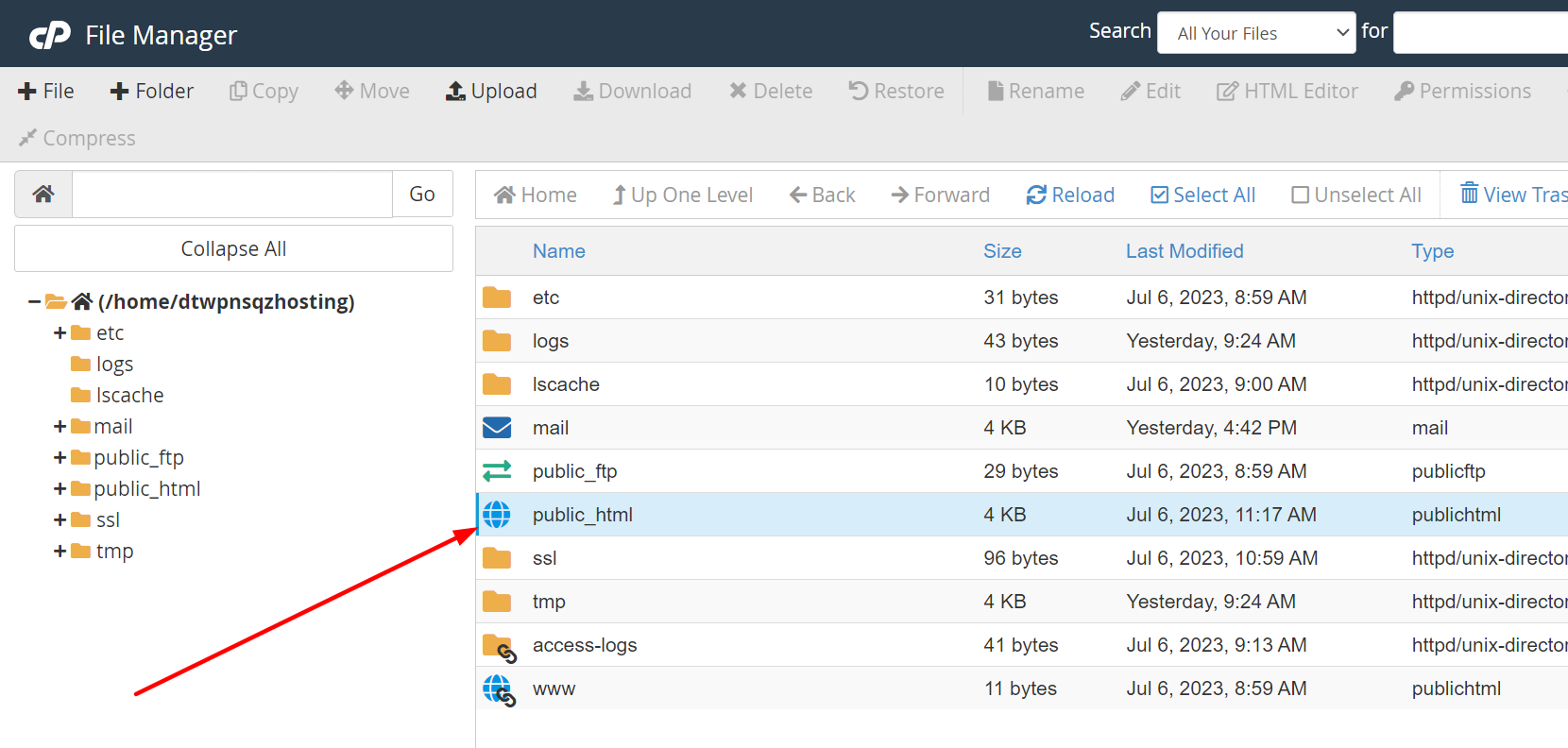This screenshot has width=1568, height=748.
Task: Click the tmp folder icon in list
Action: (497, 602)
